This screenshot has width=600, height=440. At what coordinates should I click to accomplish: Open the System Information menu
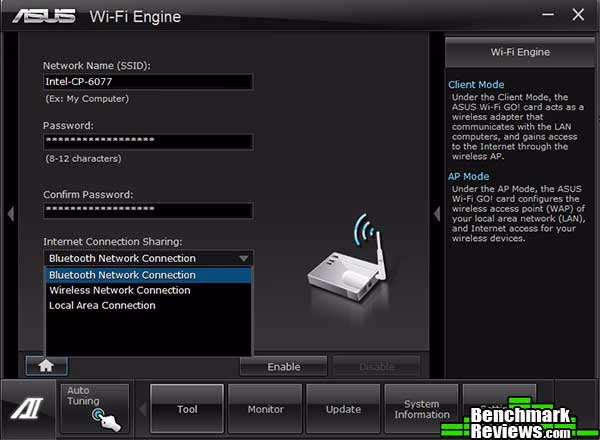tap(421, 409)
